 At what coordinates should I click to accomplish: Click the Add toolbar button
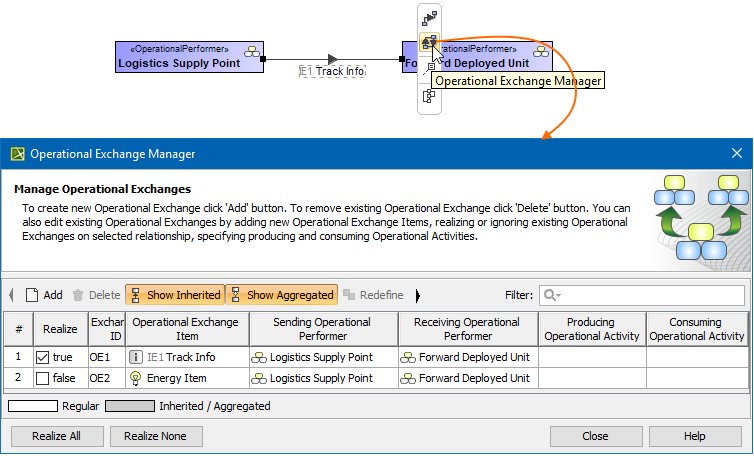click(44, 295)
